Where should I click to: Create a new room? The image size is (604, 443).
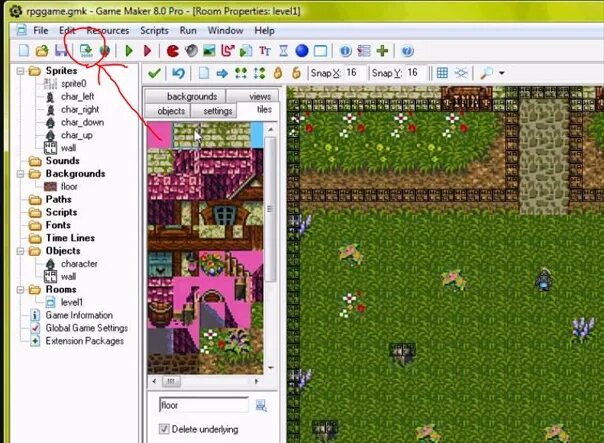coord(320,50)
